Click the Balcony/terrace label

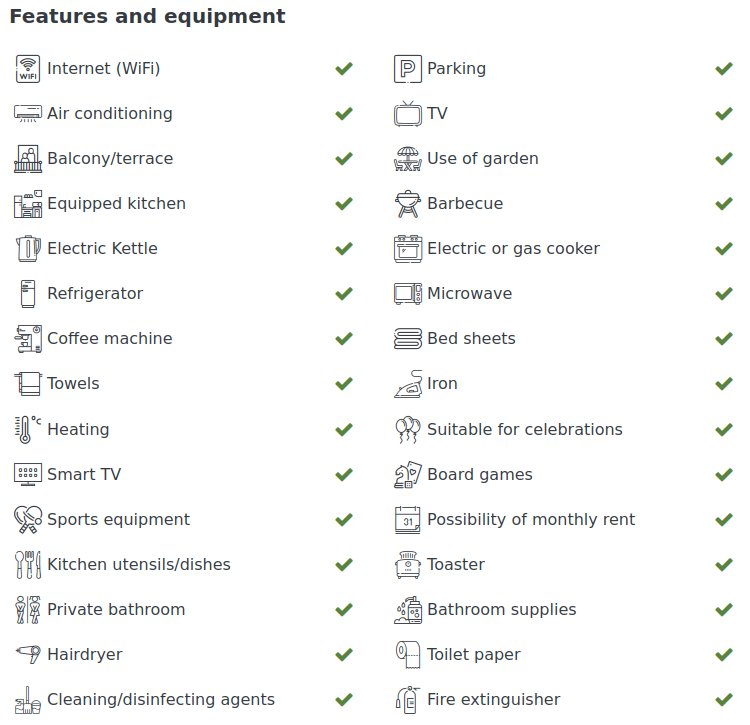[110, 159]
